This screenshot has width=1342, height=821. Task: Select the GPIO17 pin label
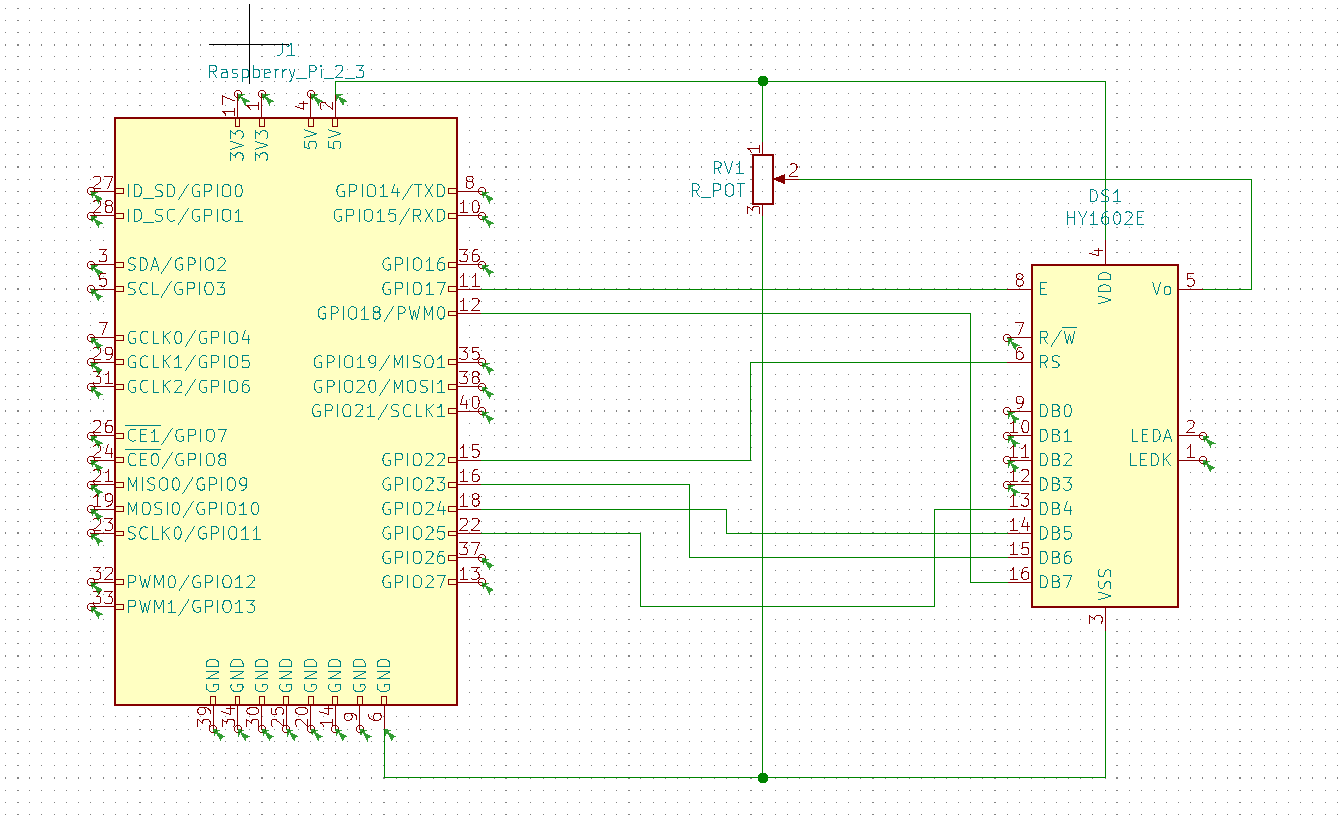click(414, 289)
